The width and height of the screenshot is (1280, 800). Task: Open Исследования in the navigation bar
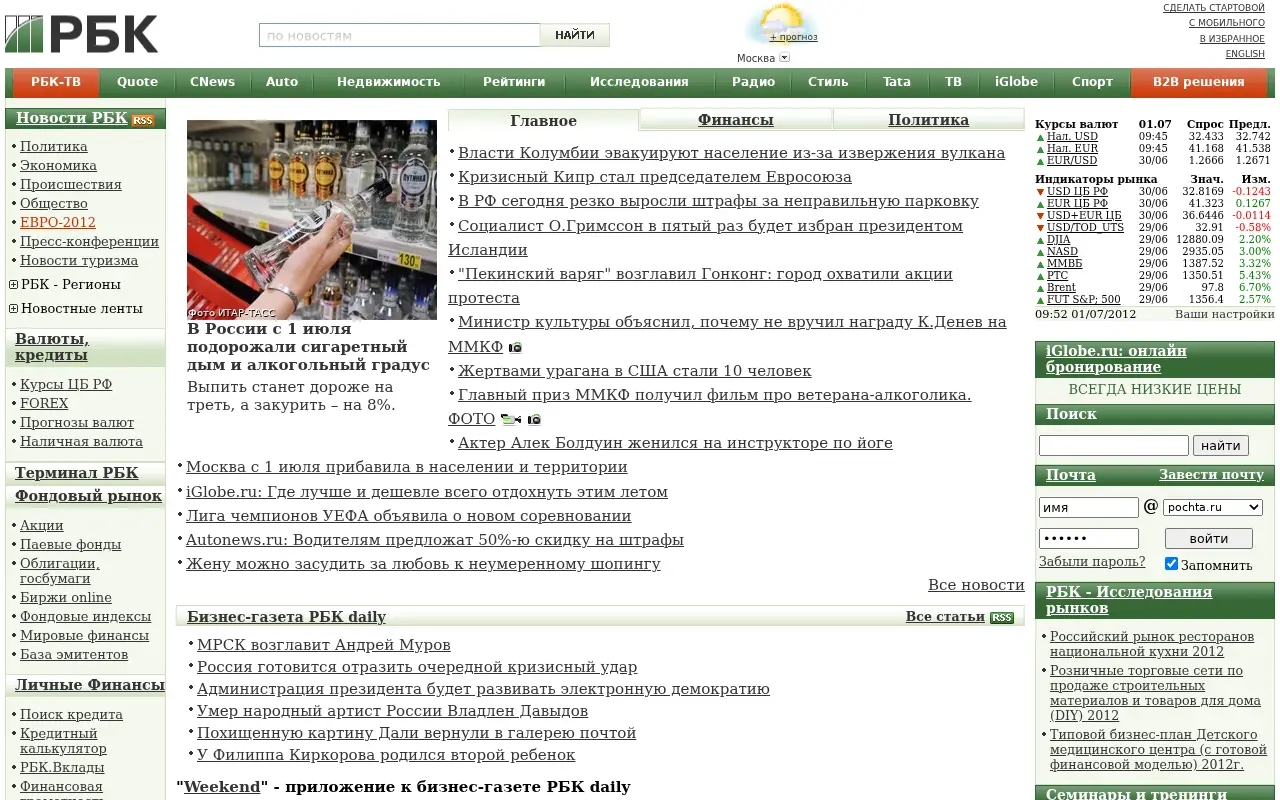639,82
